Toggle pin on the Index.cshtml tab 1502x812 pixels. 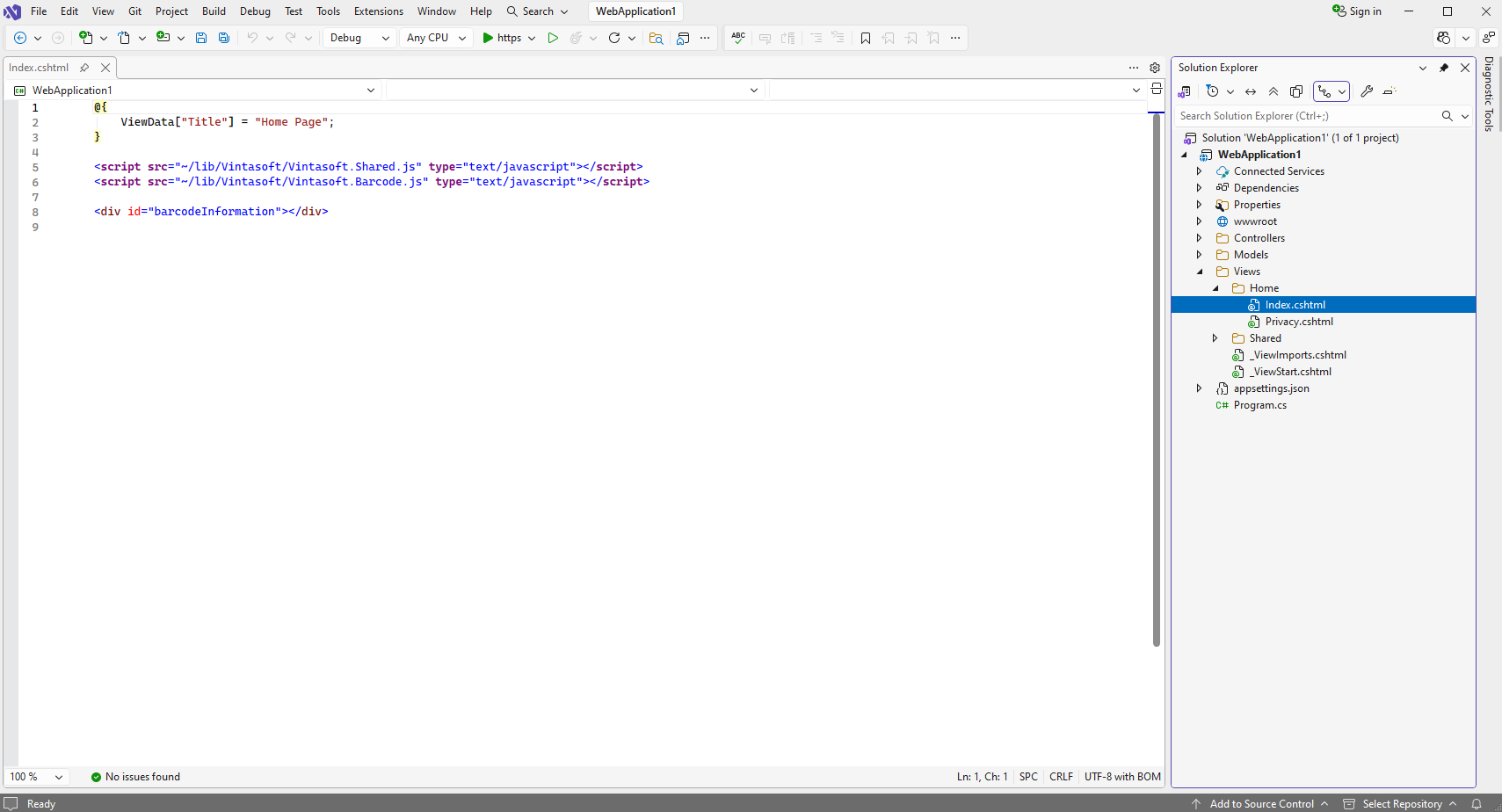[x=84, y=68]
